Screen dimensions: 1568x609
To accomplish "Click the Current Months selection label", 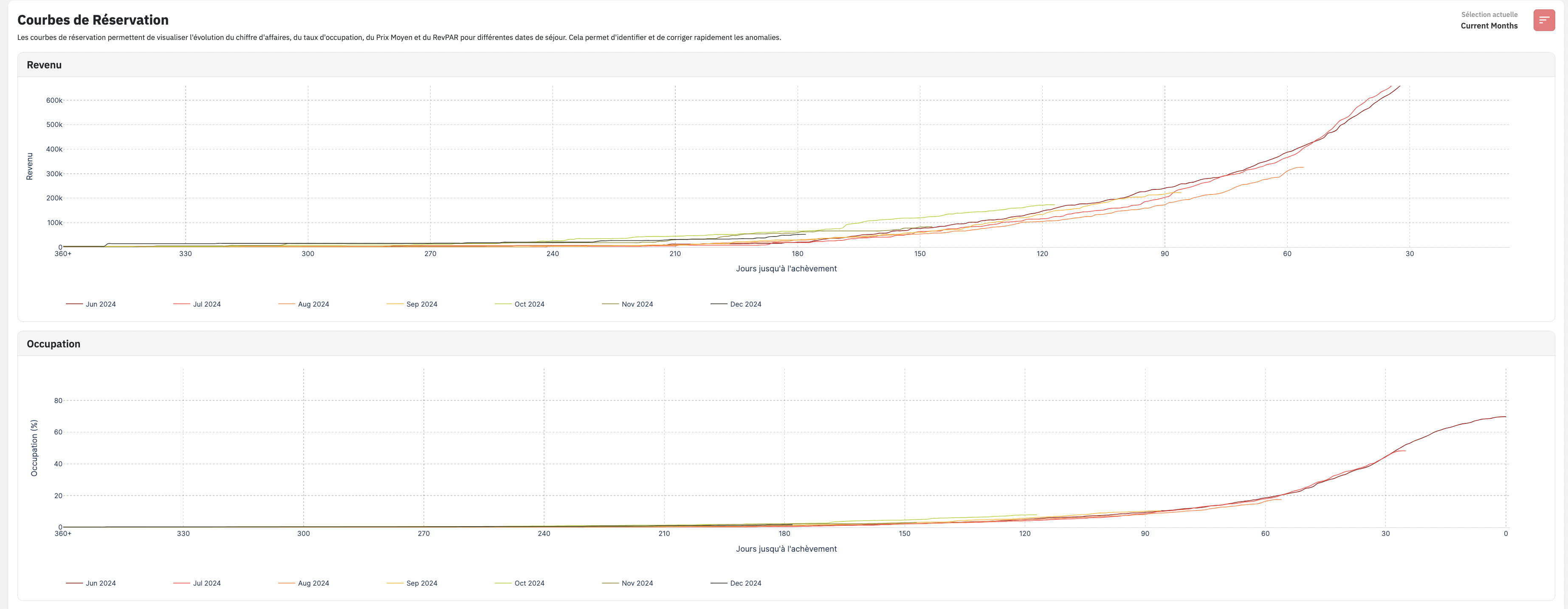I will pyautogui.click(x=1489, y=25).
